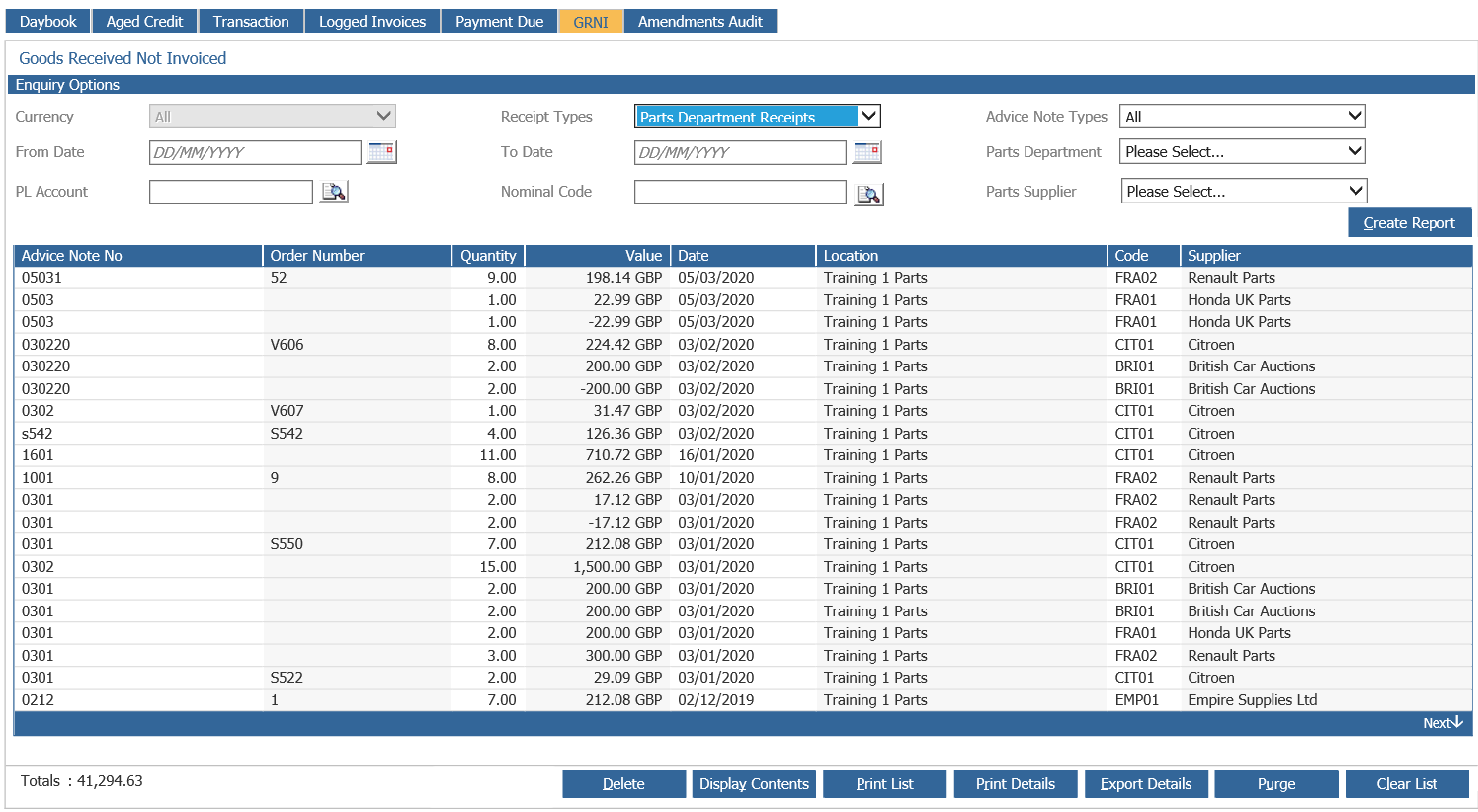The image size is (1478, 812).
Task: Open the Aged Credit tab
Action: tap(145, 22)
